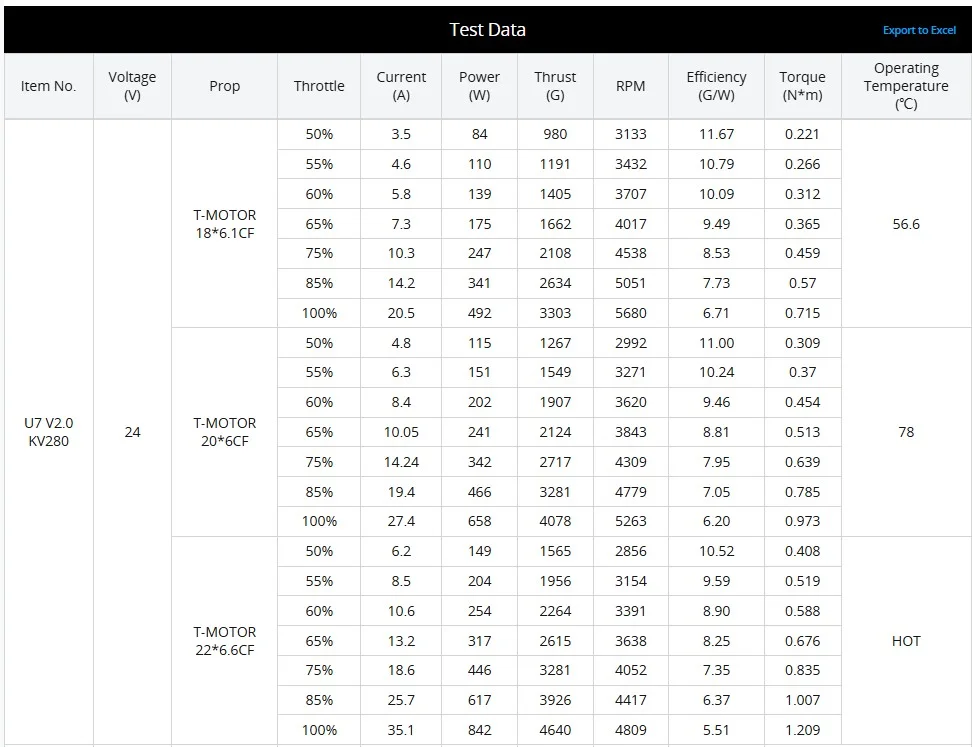Click the Export to Excel link

919,30
